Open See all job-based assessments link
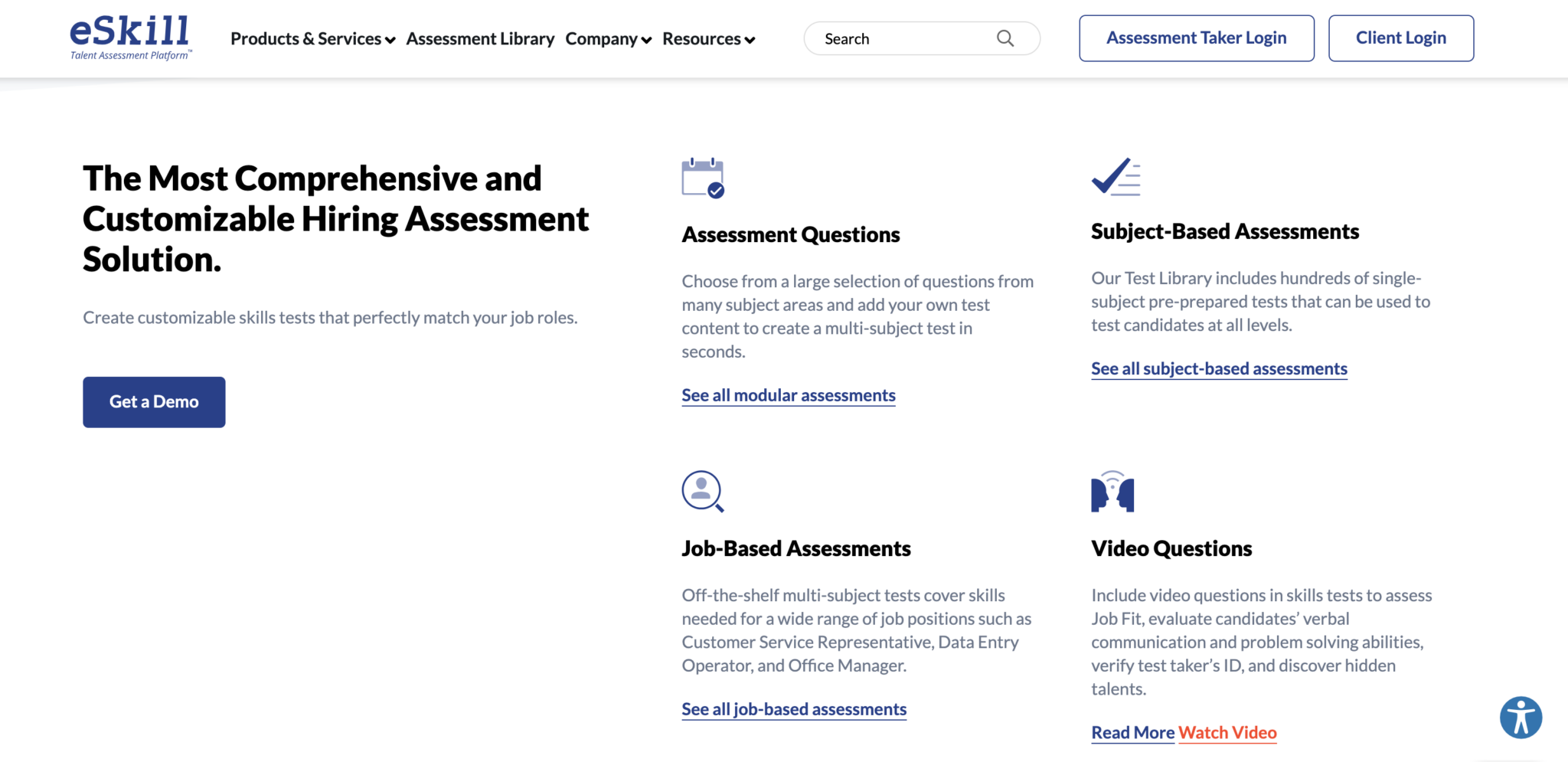Image resolution: width=1568 pixels, height=762 pixels. (793, 709)
